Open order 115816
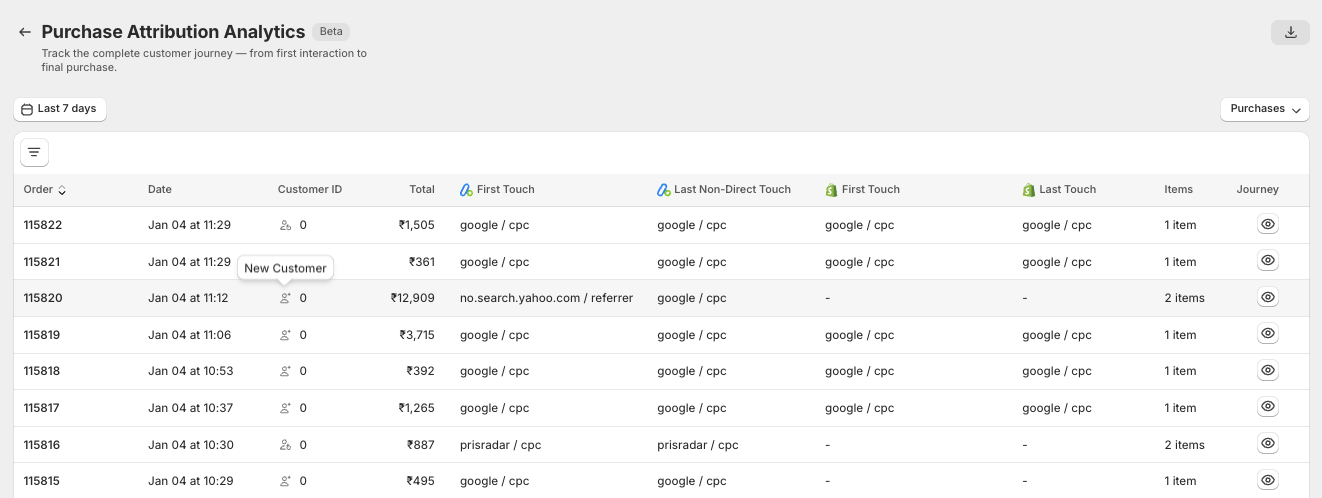 (42, 445)
